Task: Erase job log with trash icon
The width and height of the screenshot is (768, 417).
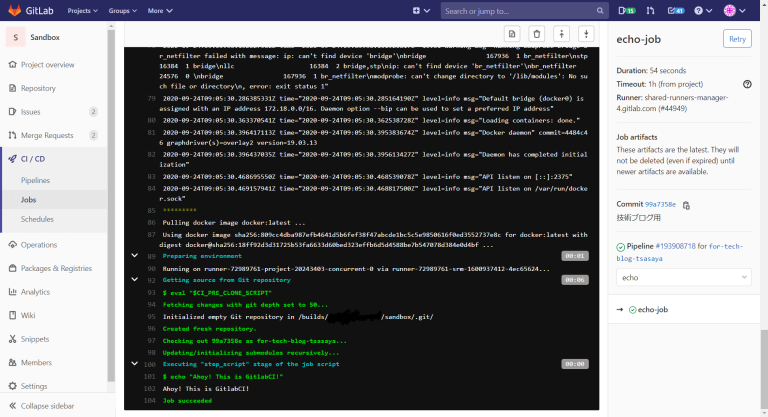Action: coord(537,34)
